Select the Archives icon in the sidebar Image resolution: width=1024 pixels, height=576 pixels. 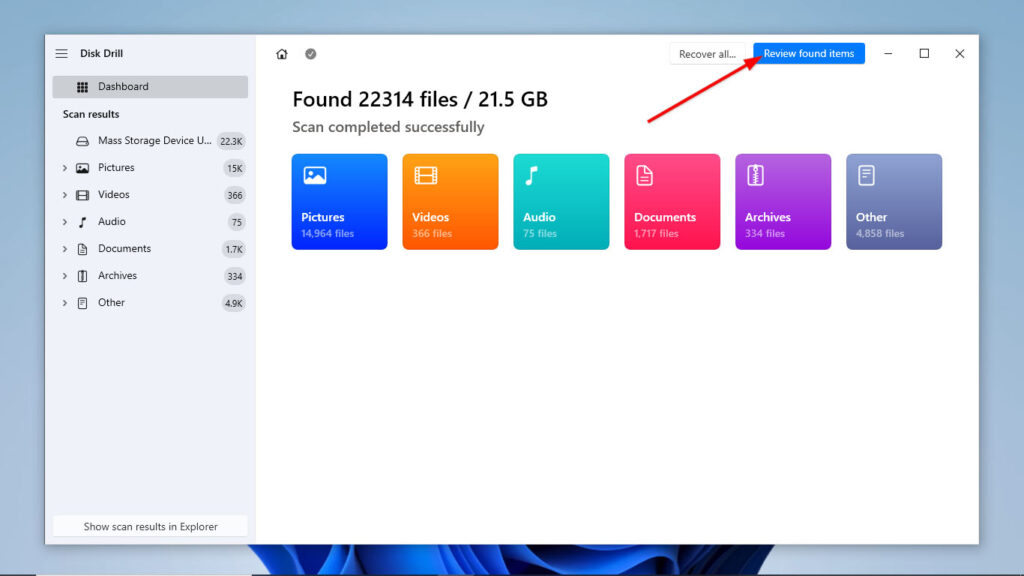[x=82, y=275]
